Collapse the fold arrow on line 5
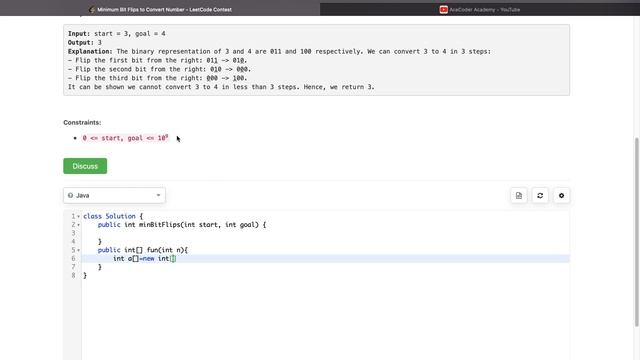This screenshot has width=640, height=360. pos(78,250)
